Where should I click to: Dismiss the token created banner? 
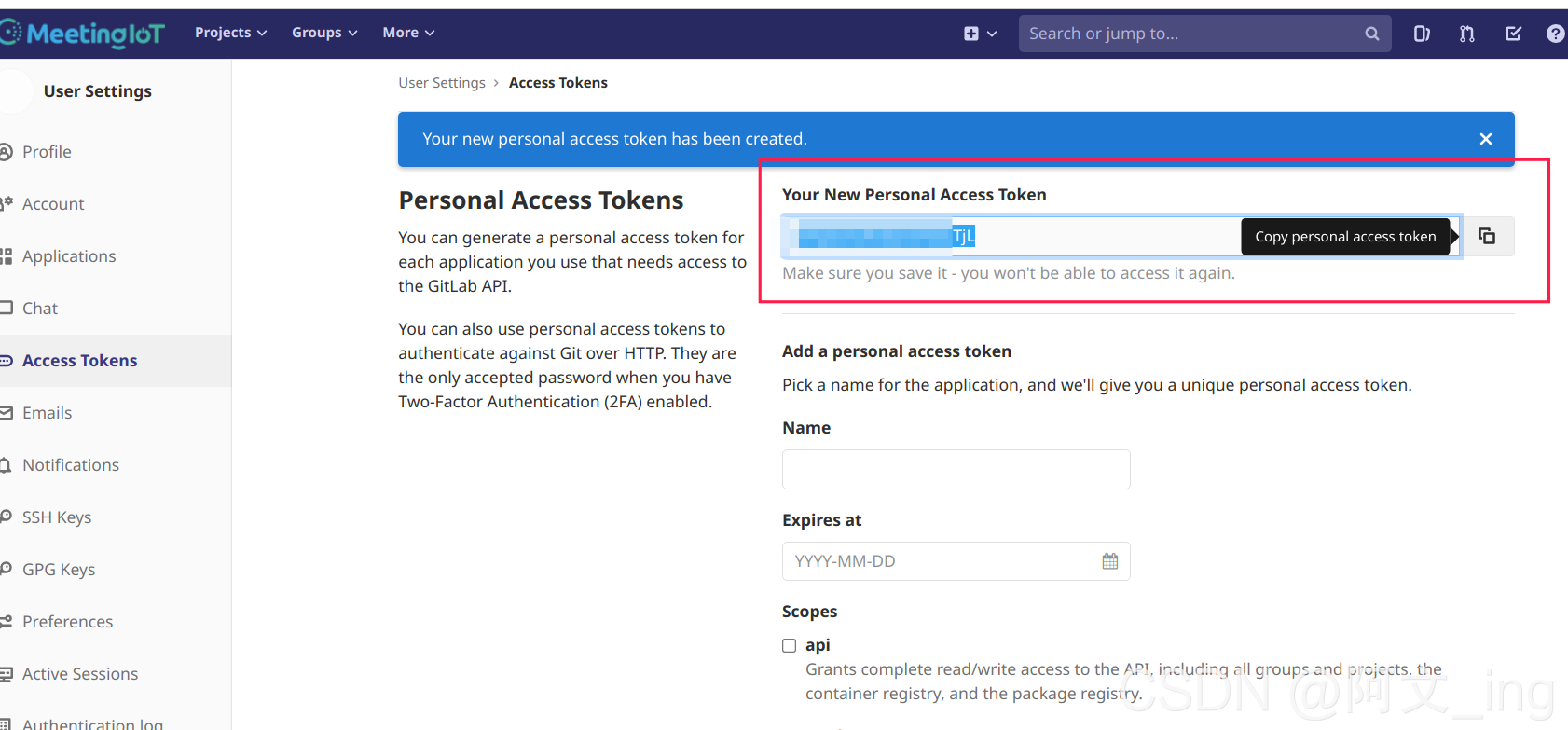[x=1486, y=139]
